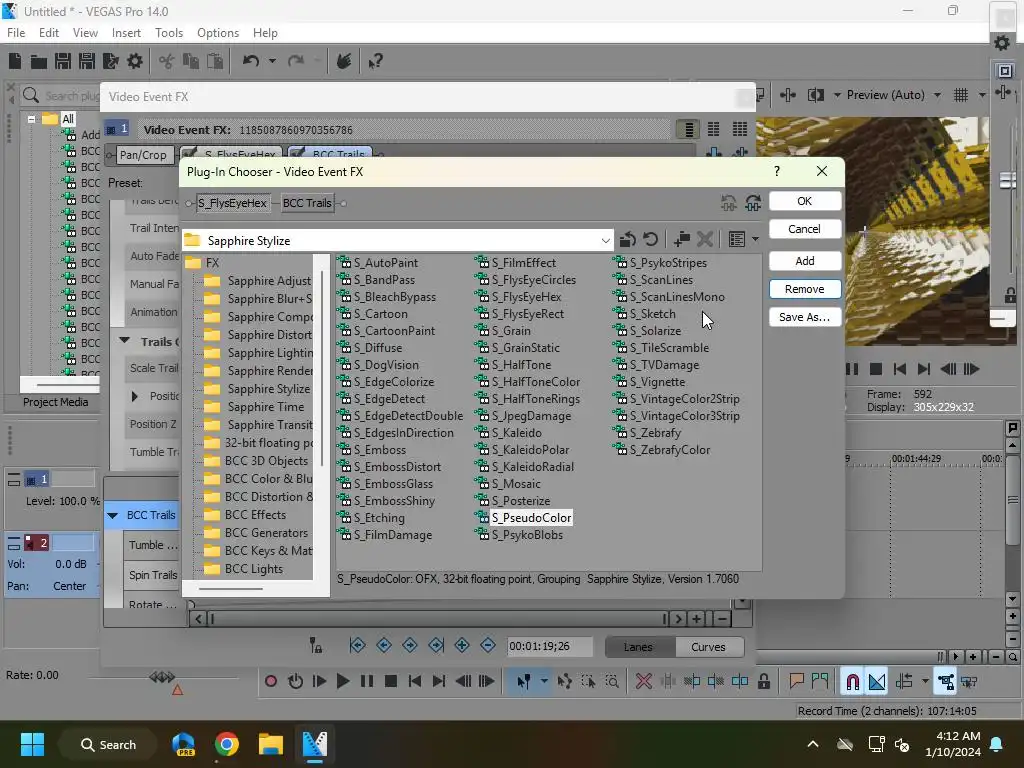Click the Cut scissors icon in toolbar
This screenshot has height=768, width=1024.
tap(166, 61)
